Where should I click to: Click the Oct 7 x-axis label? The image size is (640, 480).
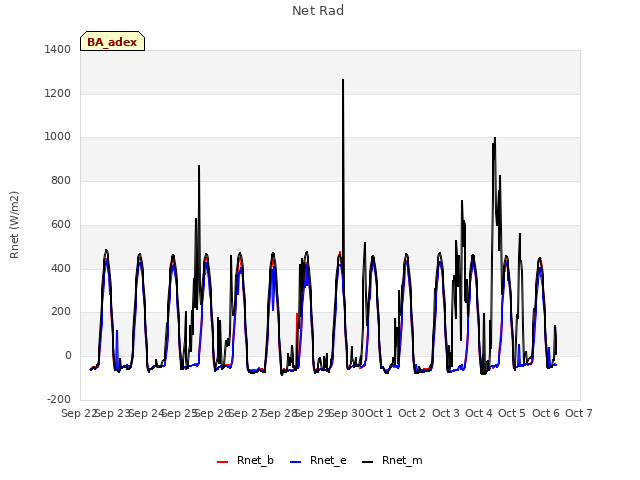579,413
